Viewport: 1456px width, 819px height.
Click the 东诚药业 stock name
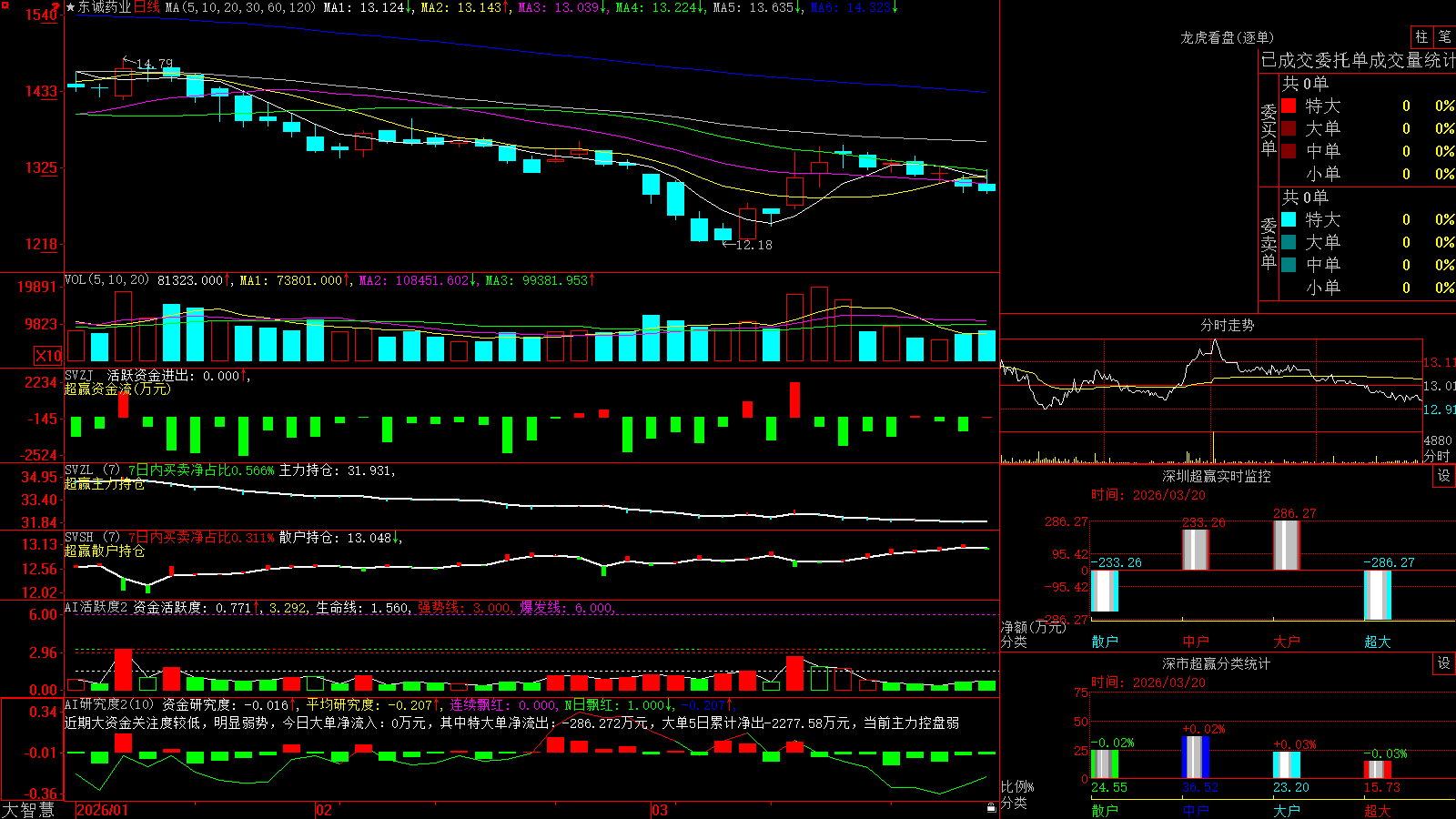point(105,7)
